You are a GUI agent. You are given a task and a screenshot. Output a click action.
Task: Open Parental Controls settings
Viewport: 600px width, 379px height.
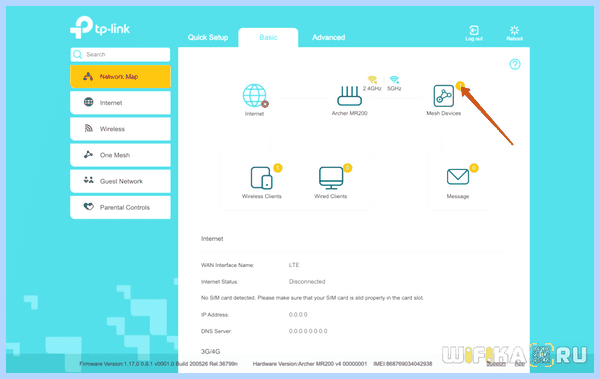pos(120,207)
